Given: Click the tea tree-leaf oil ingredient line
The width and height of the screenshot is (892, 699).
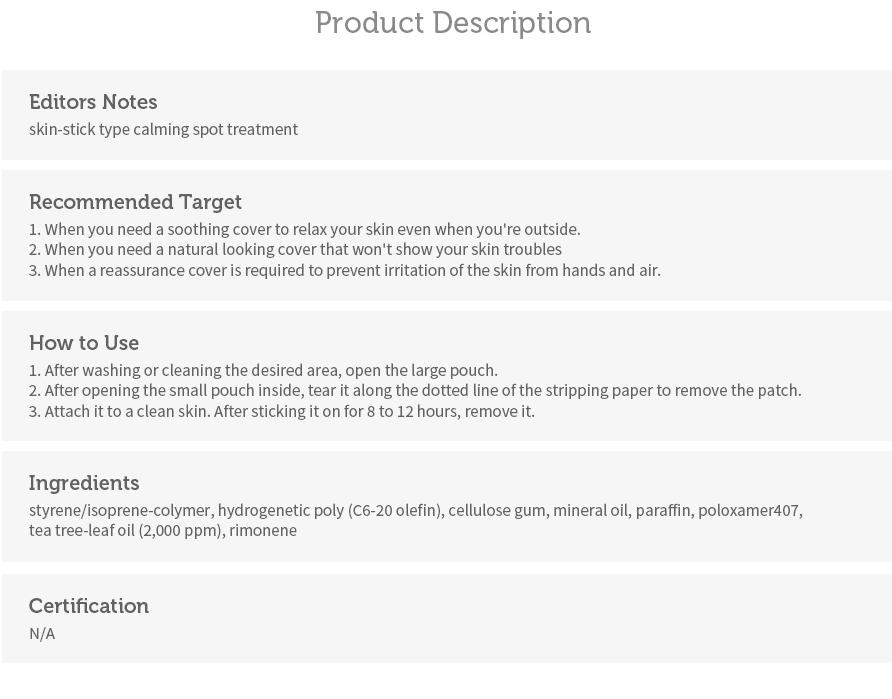Looking at the screenshot, I should point(163,531).
